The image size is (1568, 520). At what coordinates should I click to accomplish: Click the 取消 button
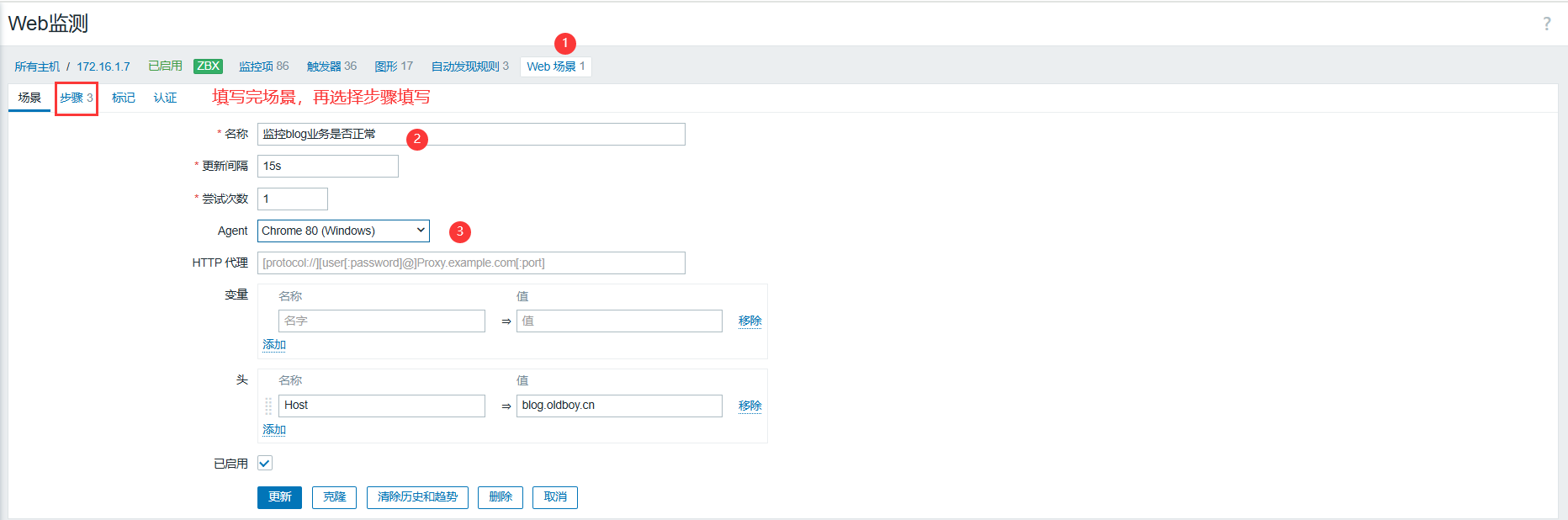click(x=555, y=497)
